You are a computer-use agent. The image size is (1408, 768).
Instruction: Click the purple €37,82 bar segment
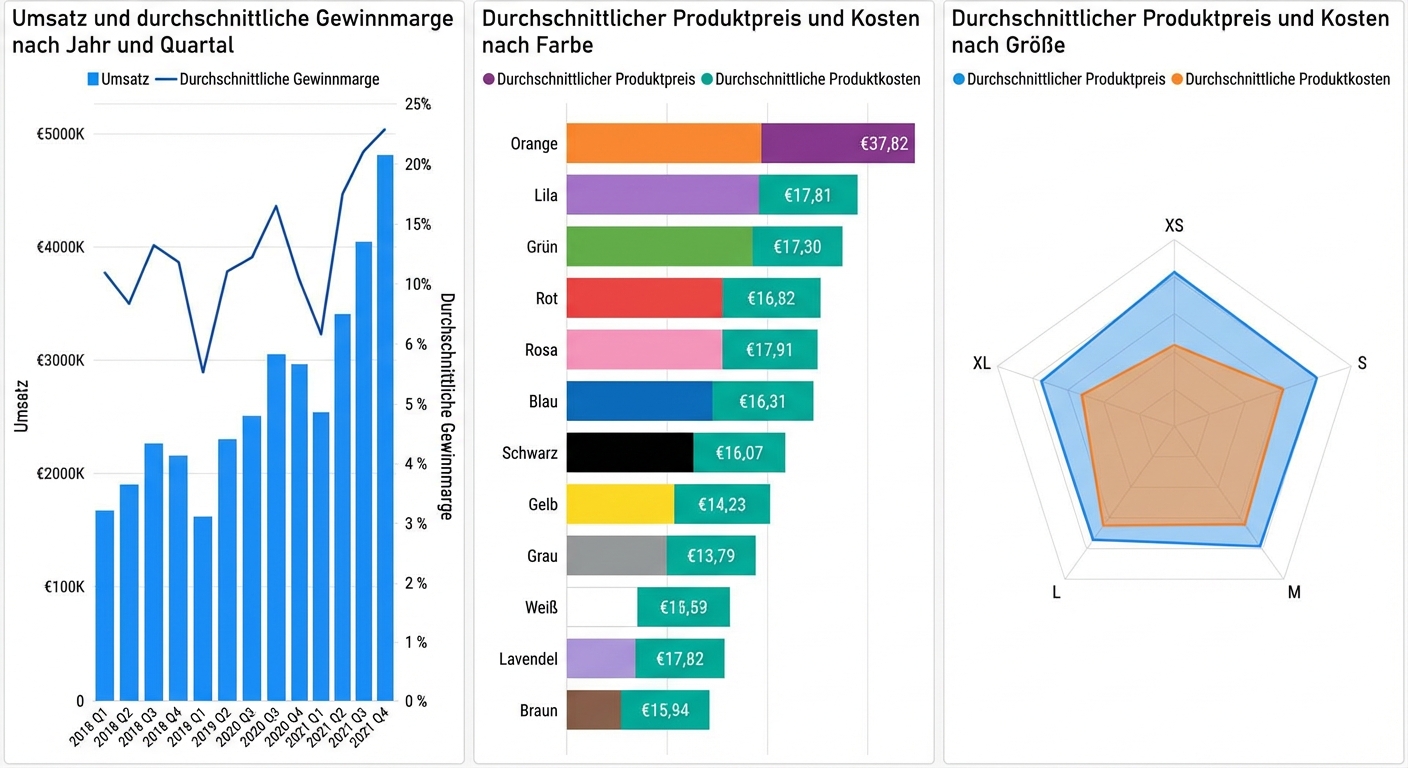[x=838, y=143]
